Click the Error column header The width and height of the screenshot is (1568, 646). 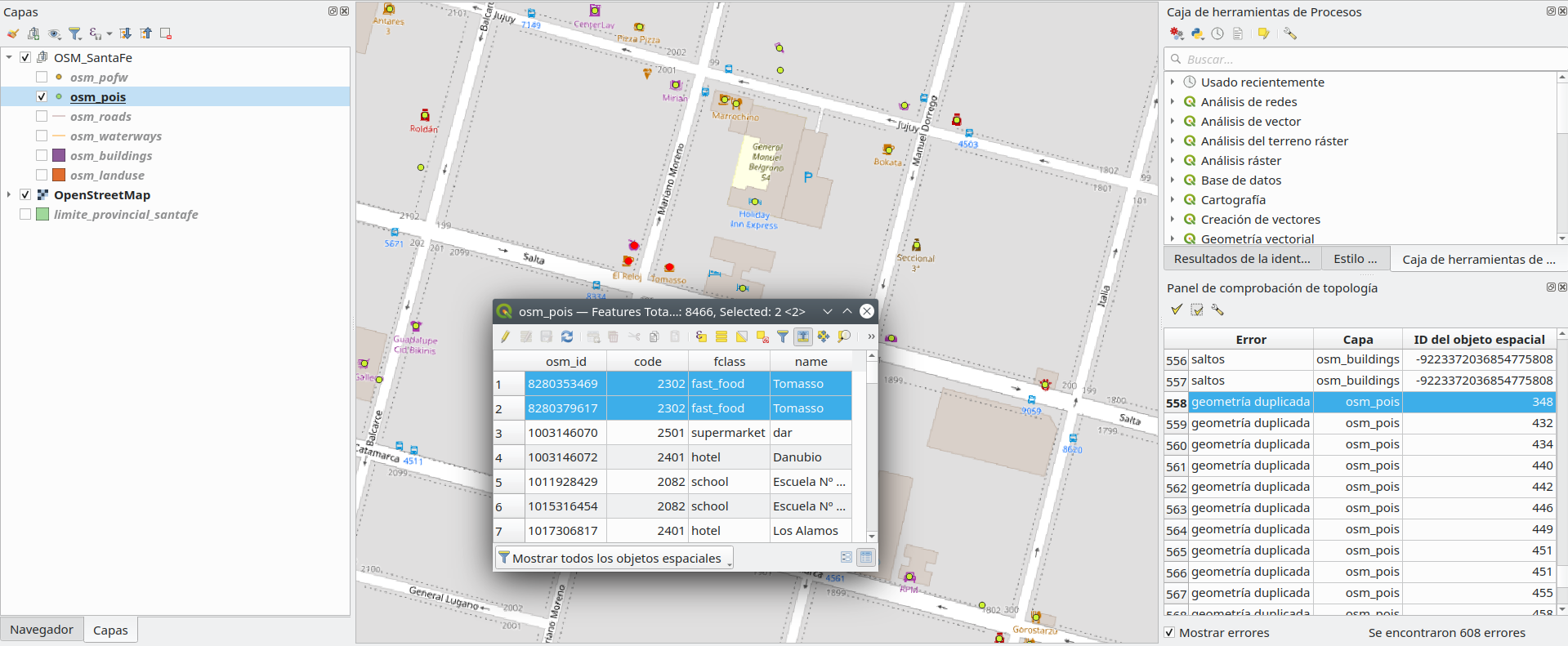coord(1250,339)
